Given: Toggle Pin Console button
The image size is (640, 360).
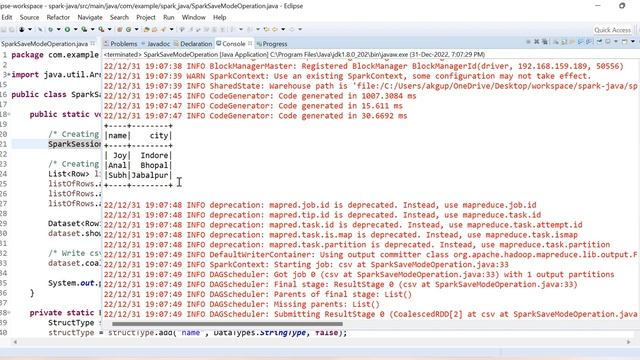Looking at the screenshot, I should tap(599, 42).
